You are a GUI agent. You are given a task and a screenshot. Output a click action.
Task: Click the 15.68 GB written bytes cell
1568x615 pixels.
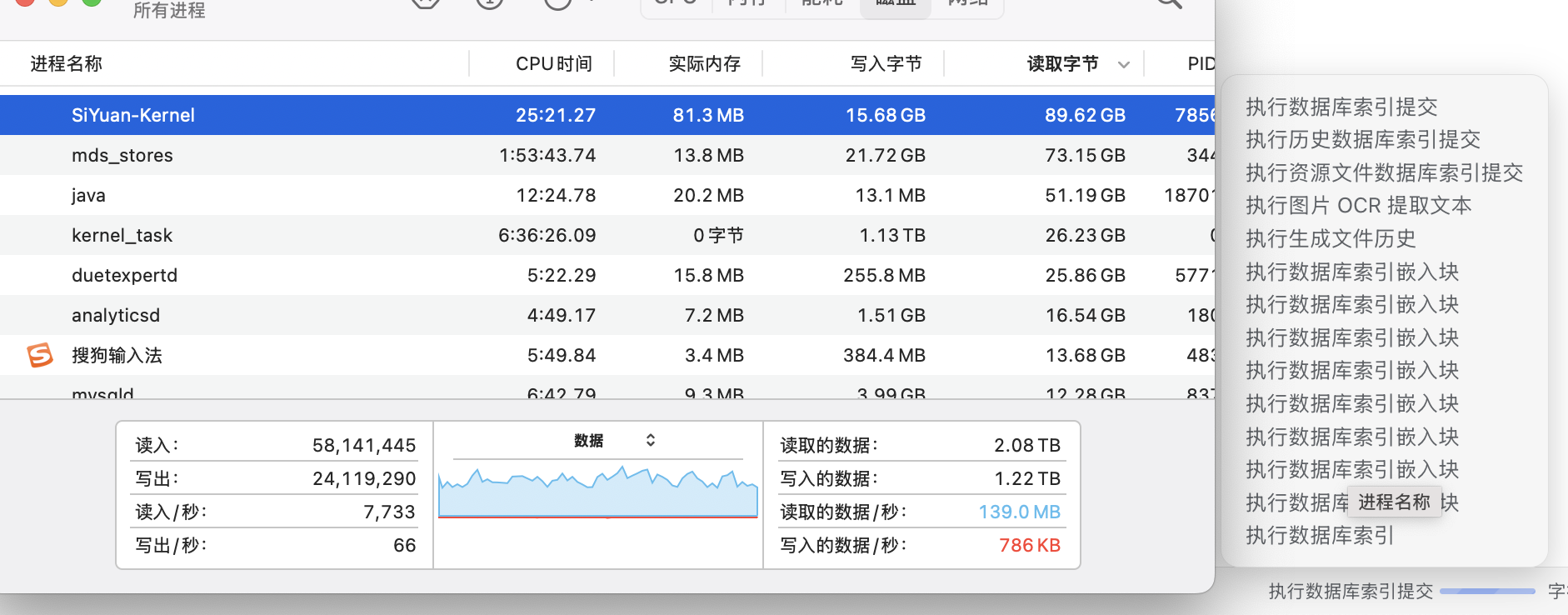pos(886,115)
